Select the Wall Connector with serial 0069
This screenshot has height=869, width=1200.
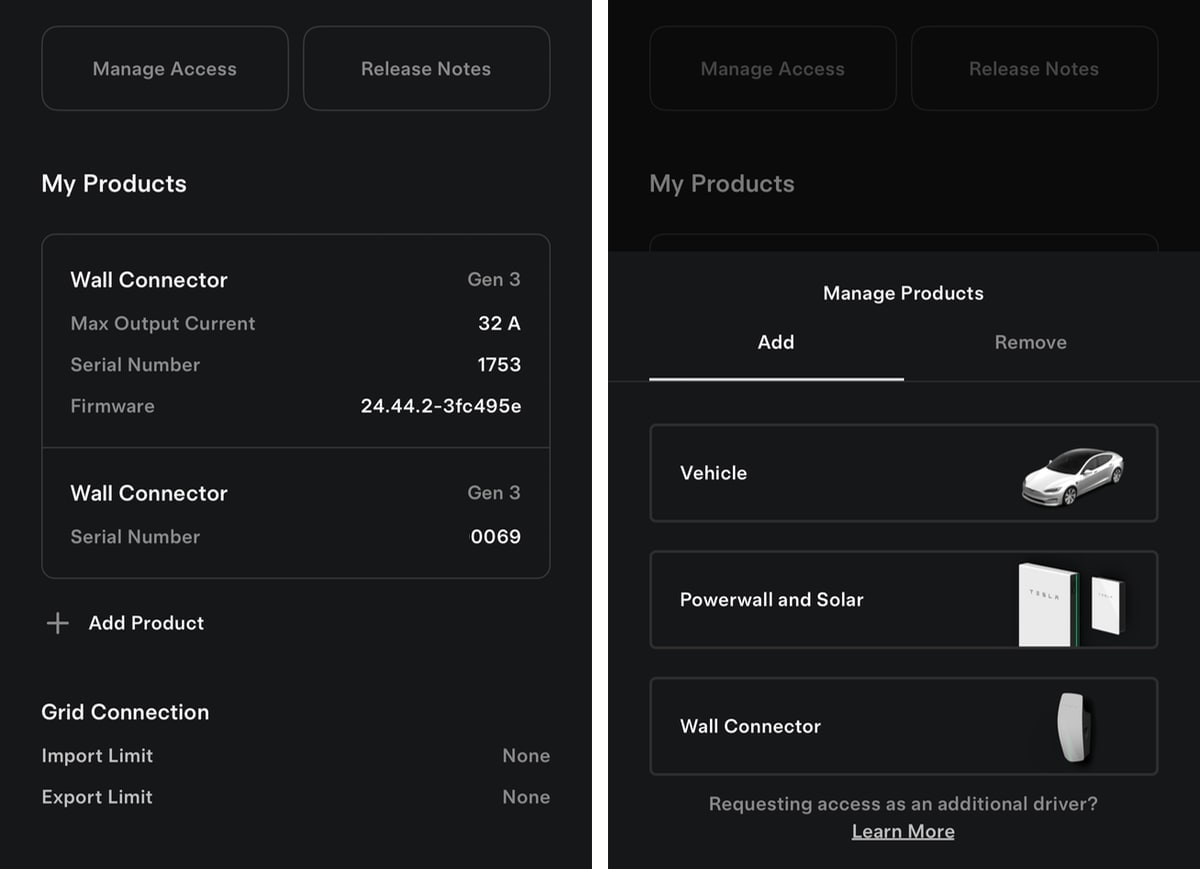(296, 513)
